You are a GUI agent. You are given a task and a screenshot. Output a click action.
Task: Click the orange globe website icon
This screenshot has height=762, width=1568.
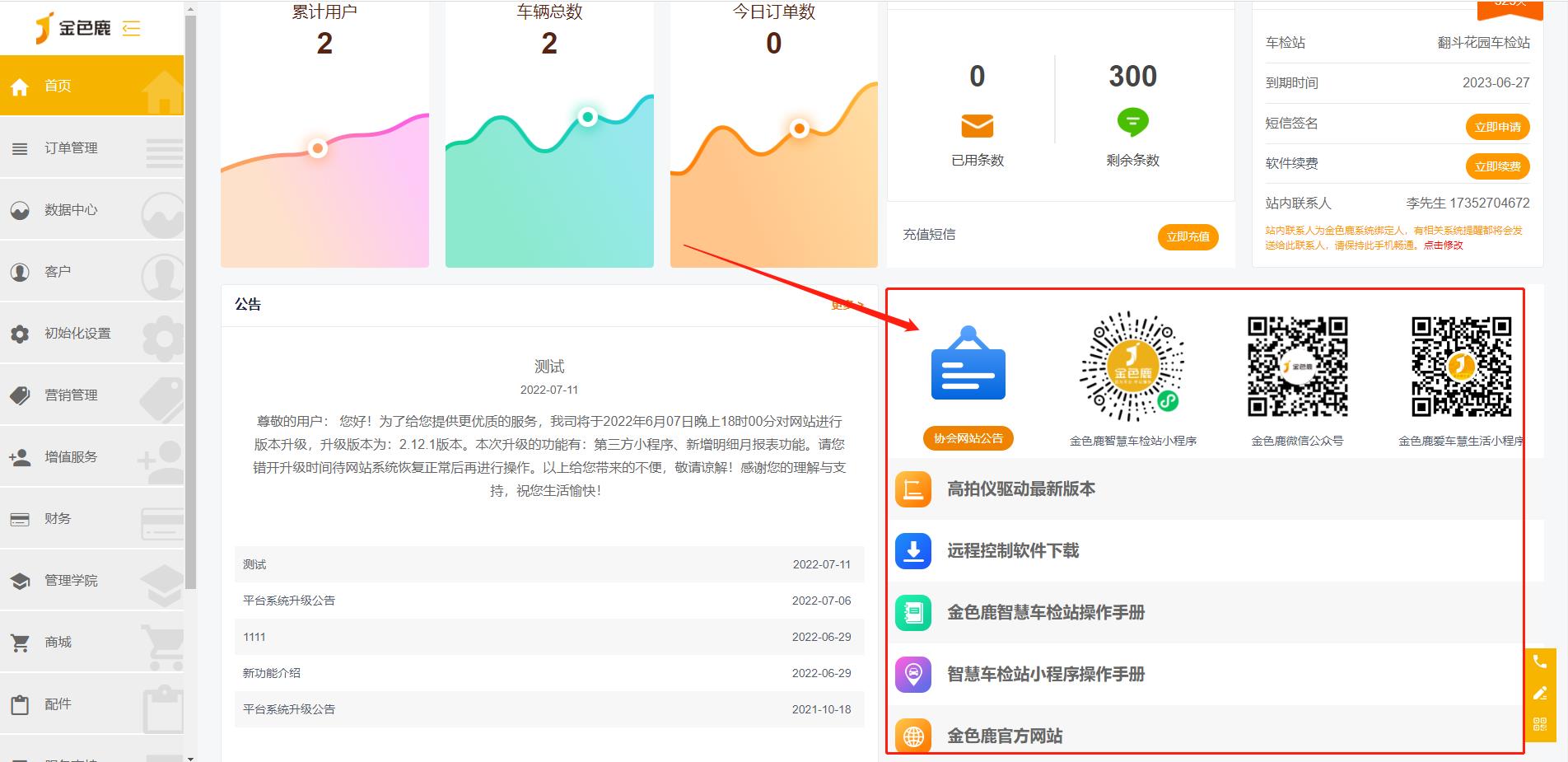pos(913,736)
